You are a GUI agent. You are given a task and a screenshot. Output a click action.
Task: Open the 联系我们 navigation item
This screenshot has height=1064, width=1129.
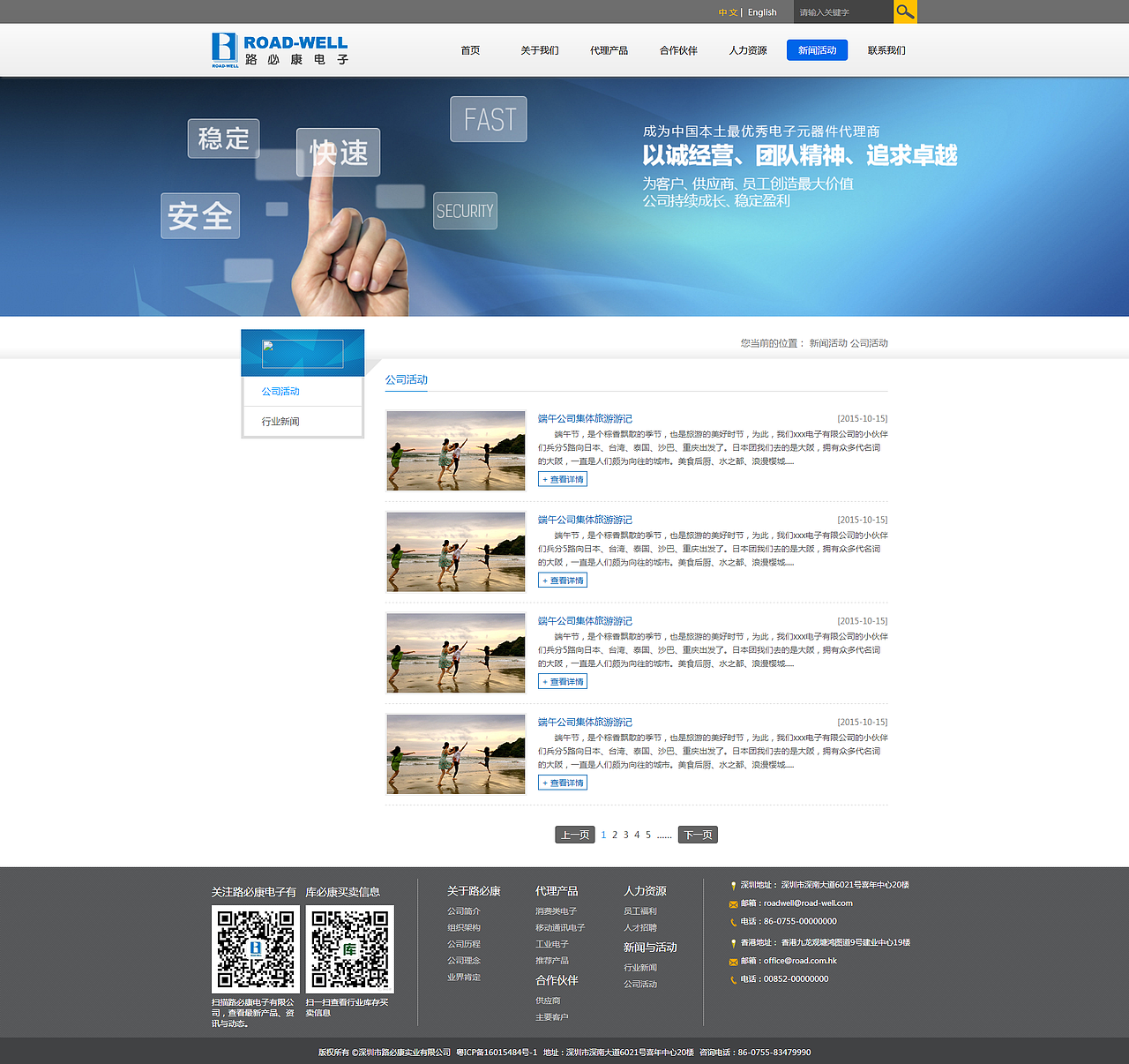[886, 50]
